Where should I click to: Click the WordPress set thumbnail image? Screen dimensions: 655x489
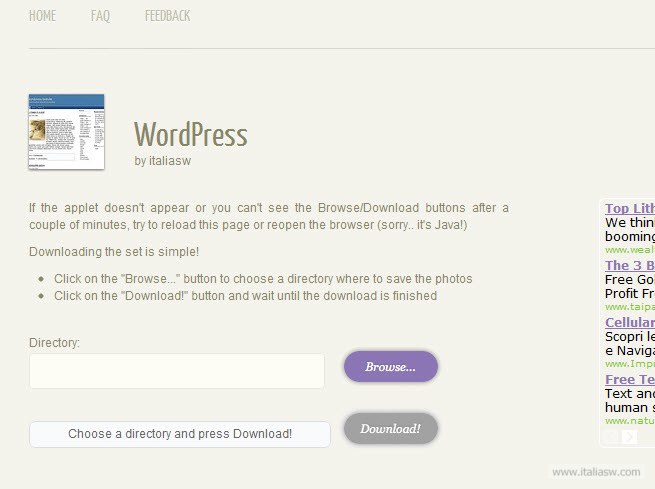point(66,132)
